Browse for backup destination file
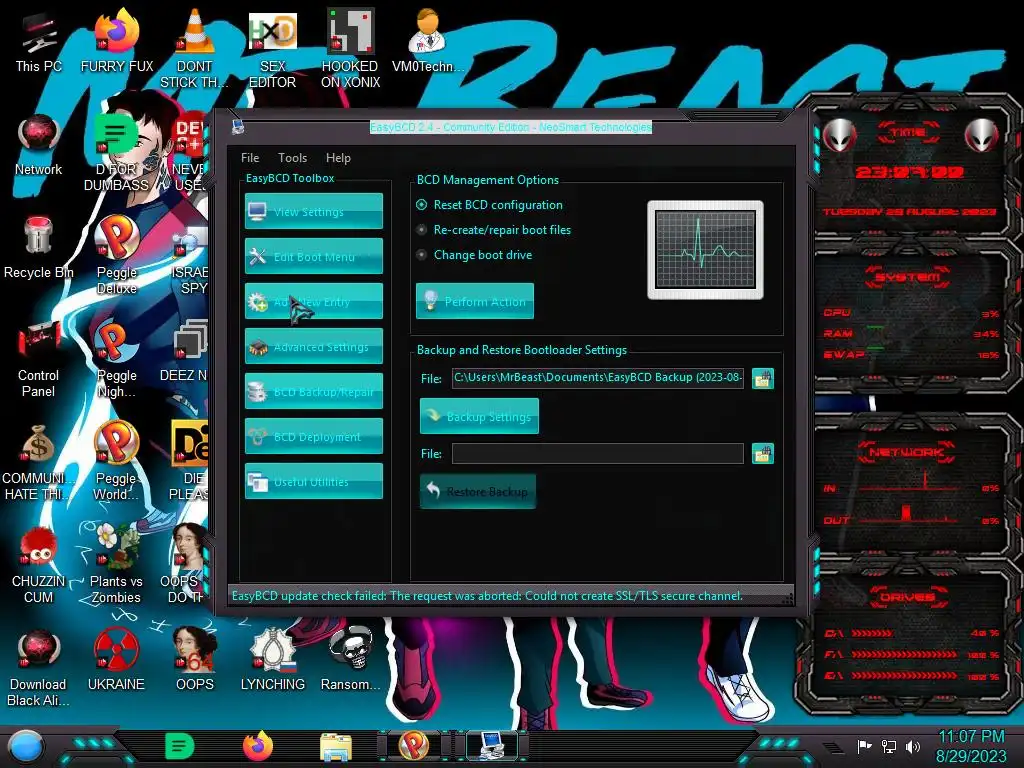The image size is (1024, 768). (763, 378)
